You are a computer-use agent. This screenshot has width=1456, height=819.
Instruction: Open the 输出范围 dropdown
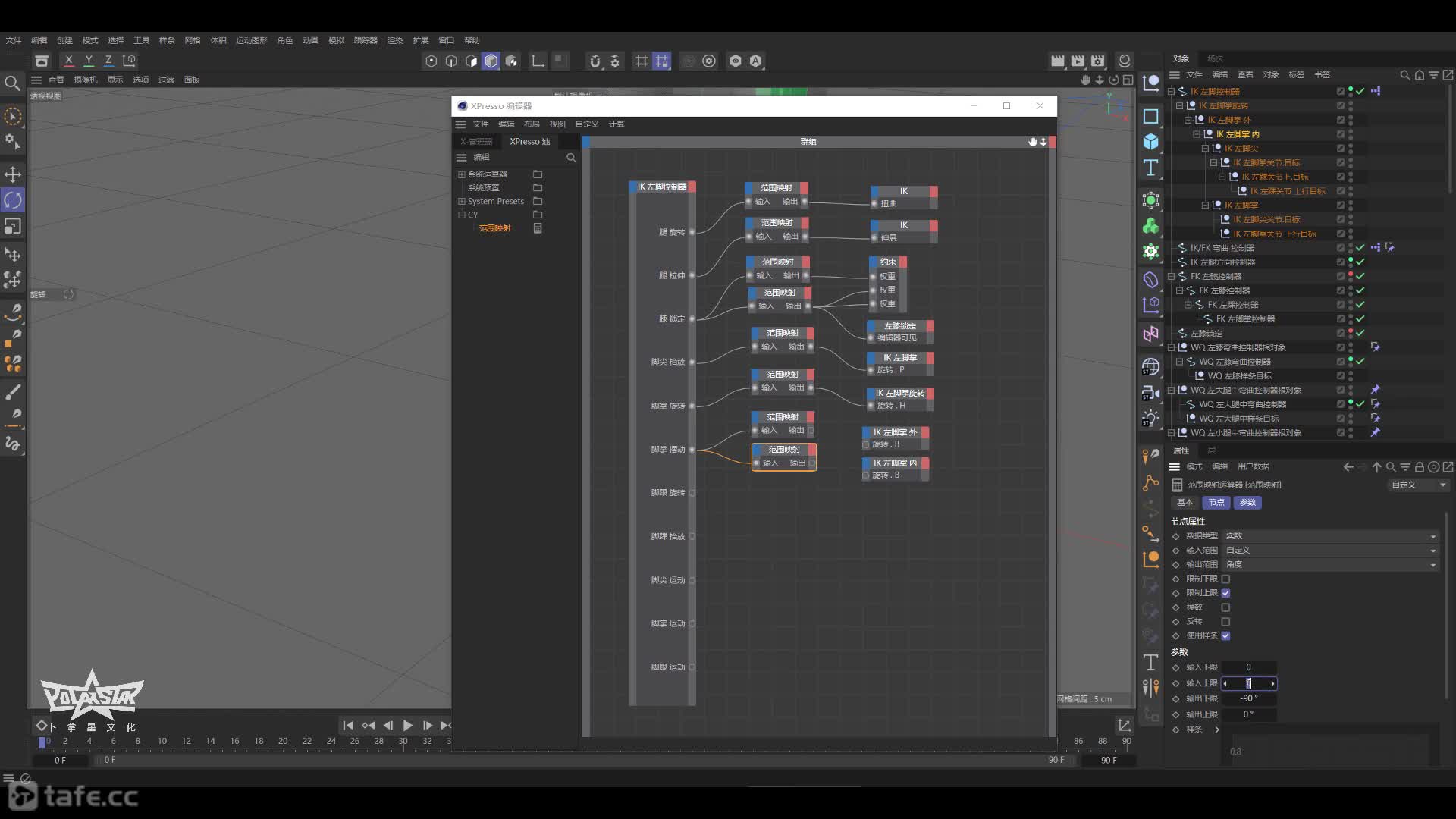click(1331, 565)
